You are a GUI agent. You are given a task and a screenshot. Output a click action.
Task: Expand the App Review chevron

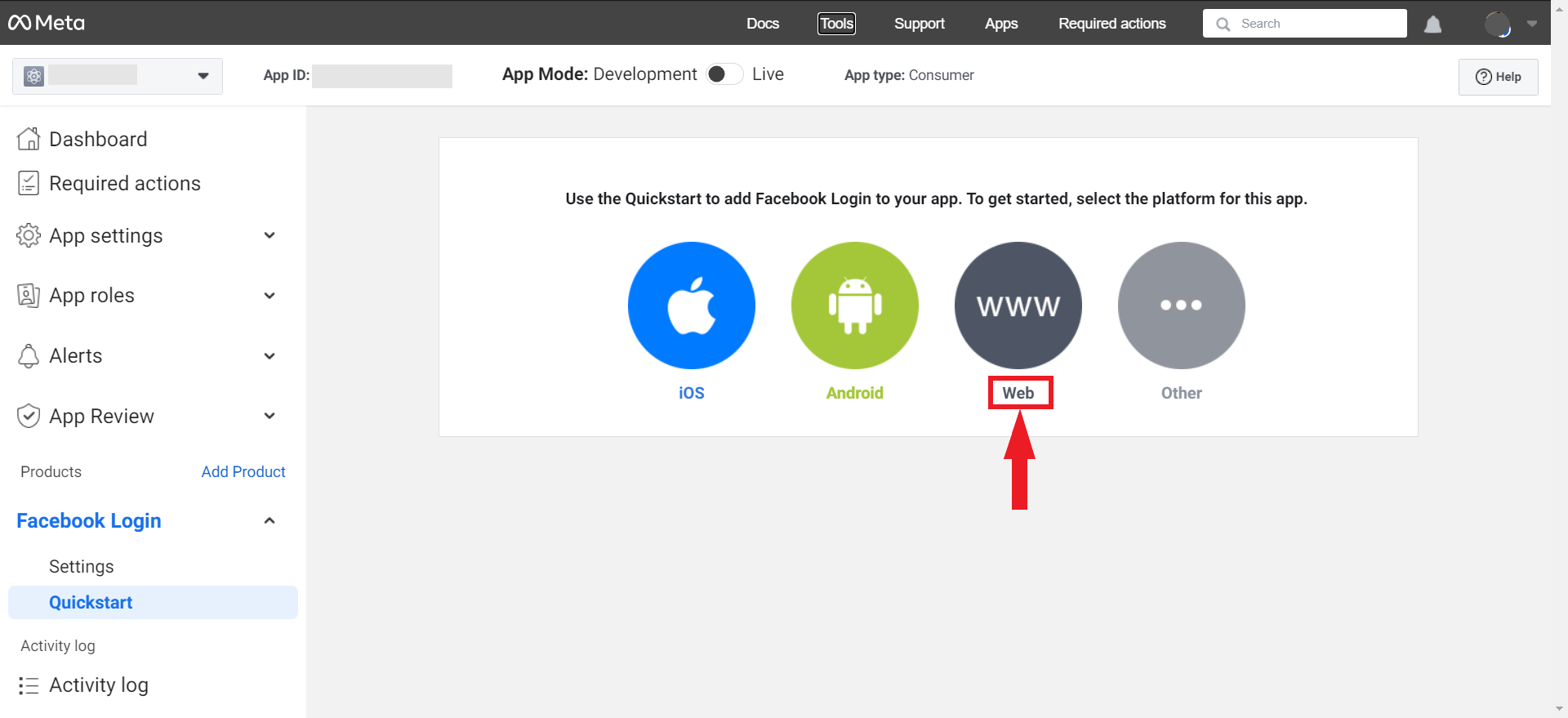[269, 416]
